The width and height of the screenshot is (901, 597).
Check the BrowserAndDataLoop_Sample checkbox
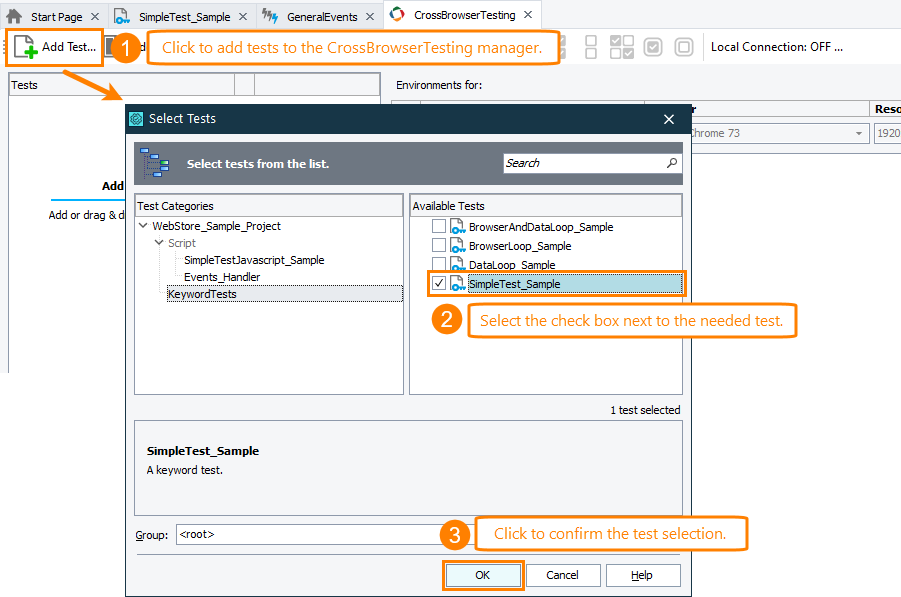click(439, 226)
